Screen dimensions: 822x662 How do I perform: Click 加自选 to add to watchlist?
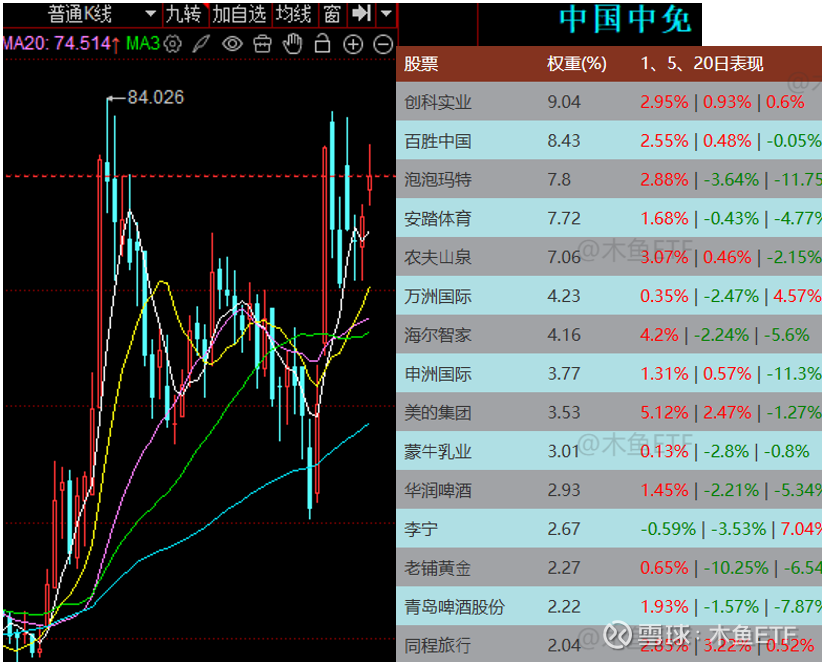coord(240,14)
